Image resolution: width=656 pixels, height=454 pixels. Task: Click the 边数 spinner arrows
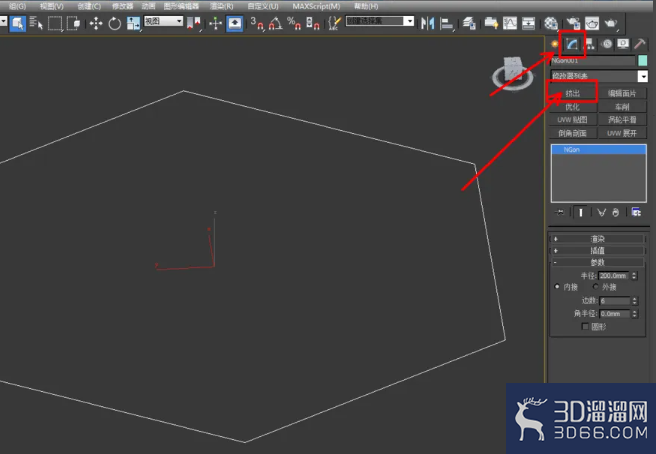(x=634, y=301)
